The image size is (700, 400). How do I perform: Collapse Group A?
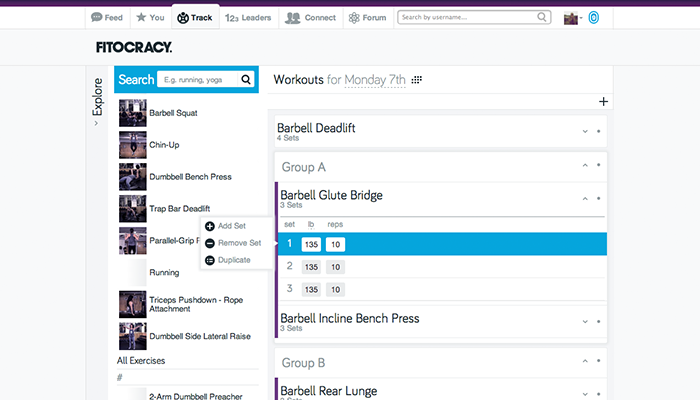coord(585,165)
